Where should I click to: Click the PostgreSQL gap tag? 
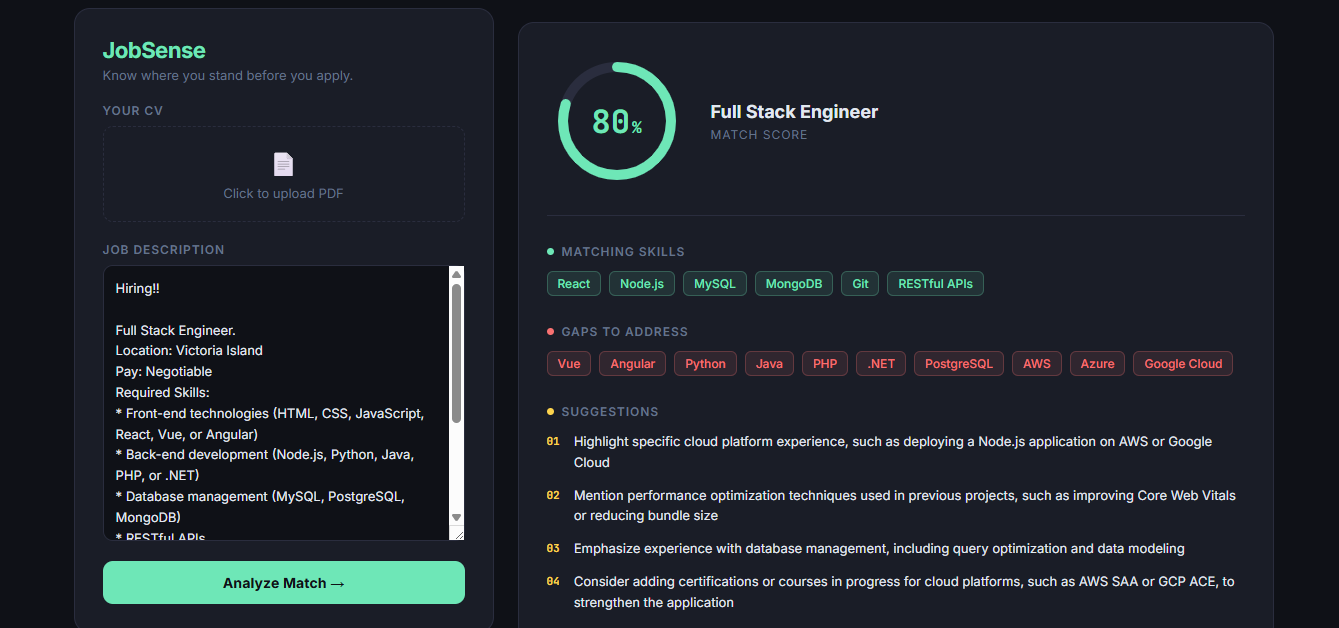959,364
